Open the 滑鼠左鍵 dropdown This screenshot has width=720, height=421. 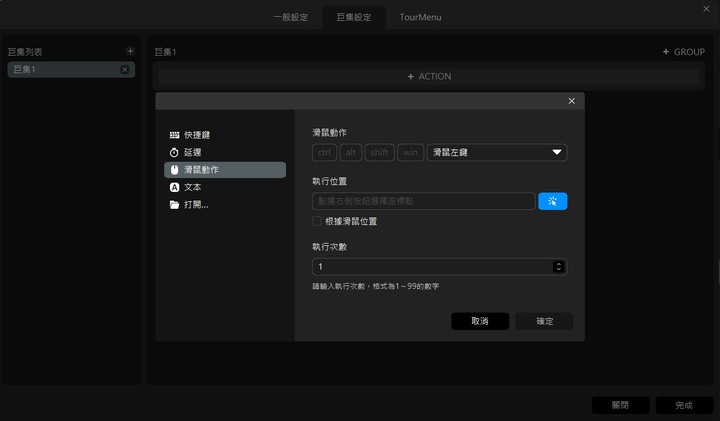coord(497,152)
